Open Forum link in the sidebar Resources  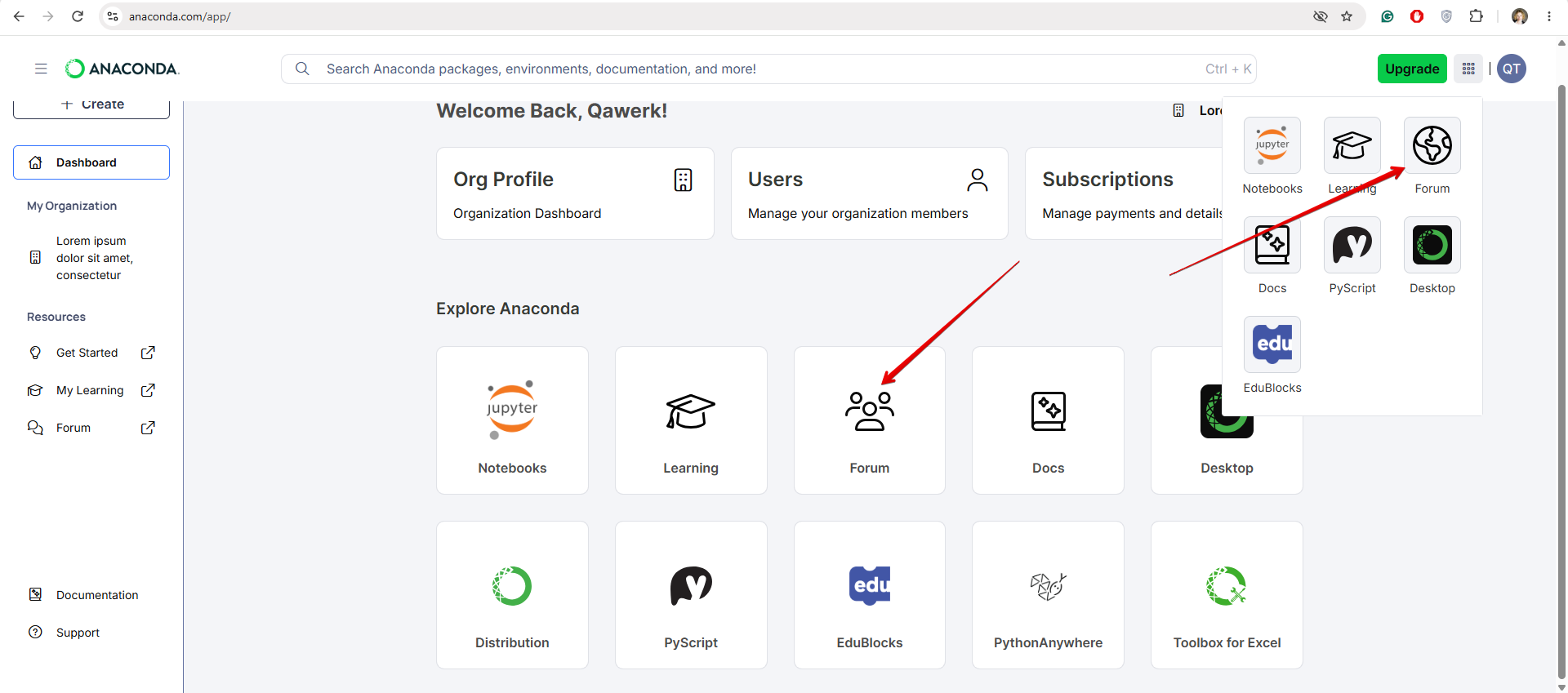(91, 428)
